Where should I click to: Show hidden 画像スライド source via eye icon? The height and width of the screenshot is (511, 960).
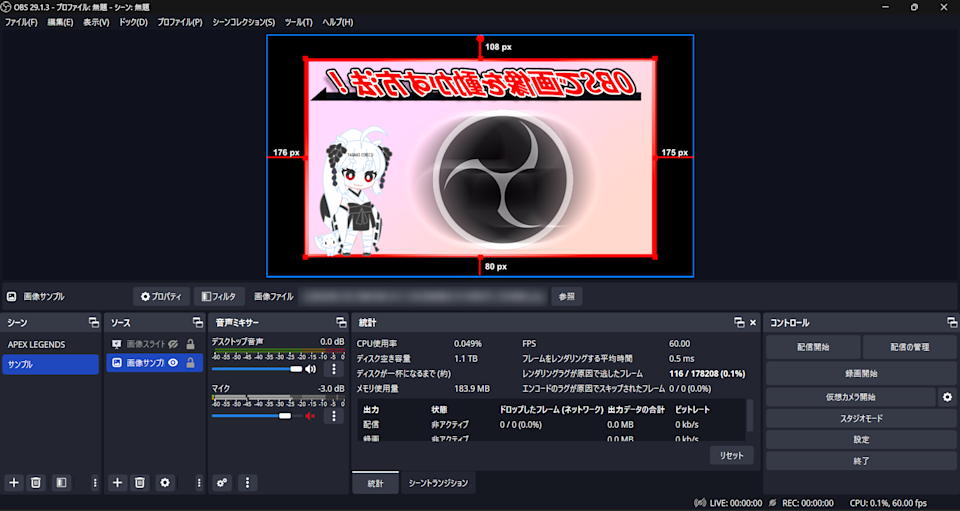(173, 345)
